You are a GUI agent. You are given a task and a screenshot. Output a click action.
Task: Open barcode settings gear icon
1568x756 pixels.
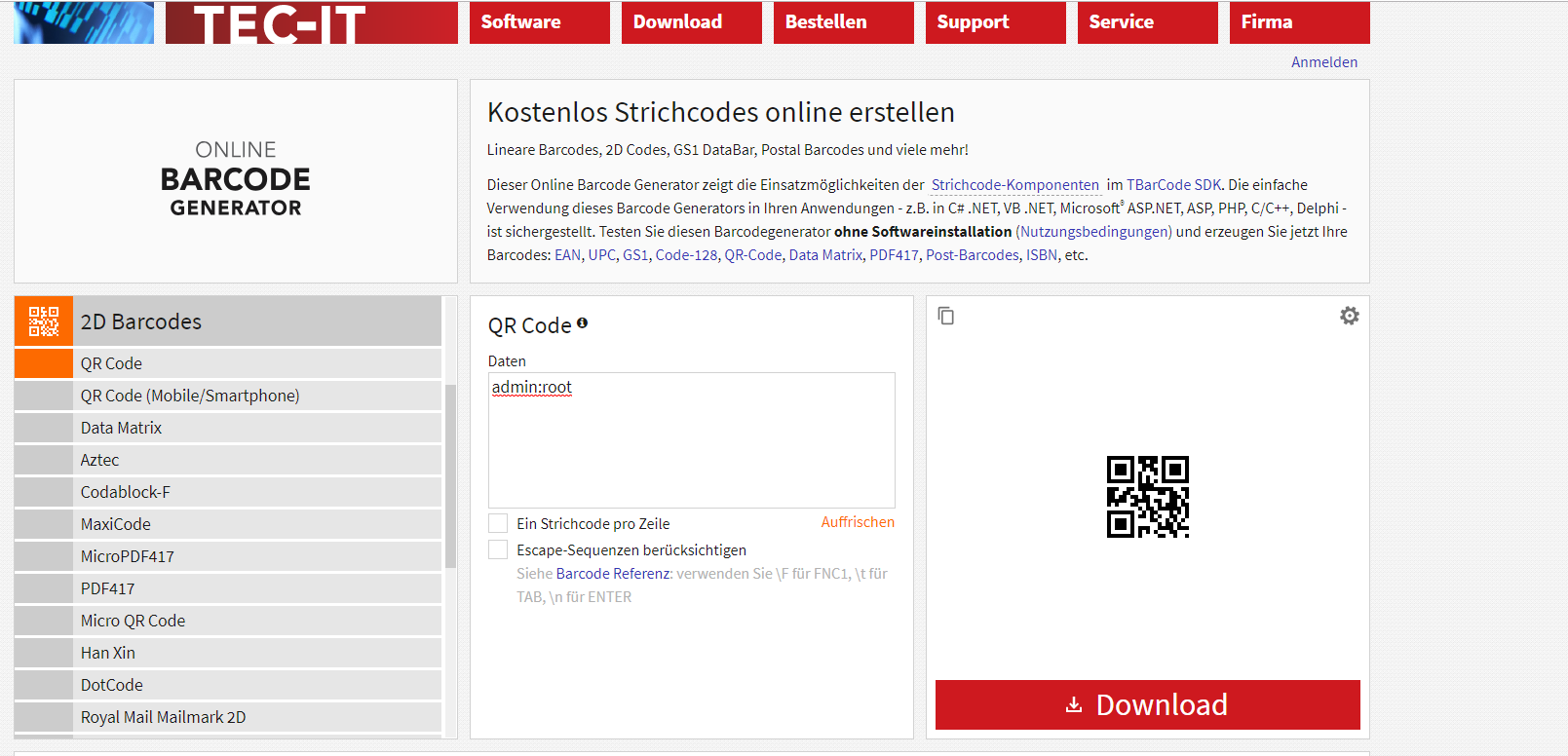point(1349,316)
